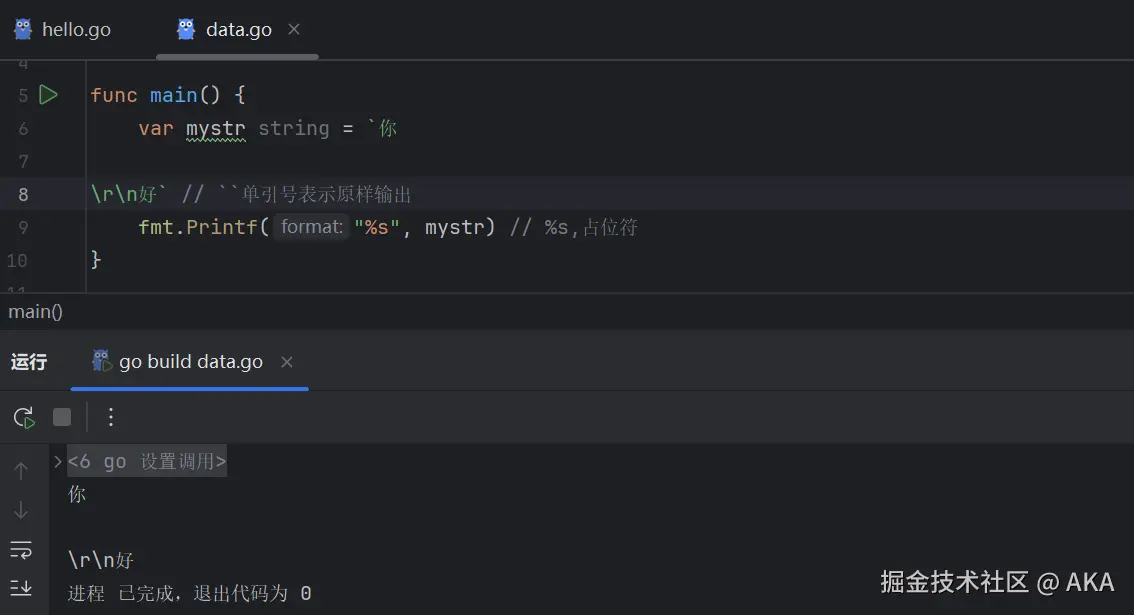Open the run toolbar more options menu
Image resolution: width=1134 pixels, height=615 pixels.
click(111, 417)
